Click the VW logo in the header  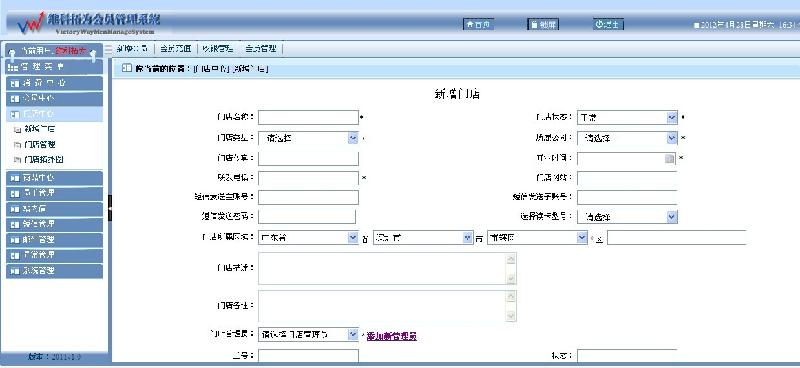pos(31,23)
